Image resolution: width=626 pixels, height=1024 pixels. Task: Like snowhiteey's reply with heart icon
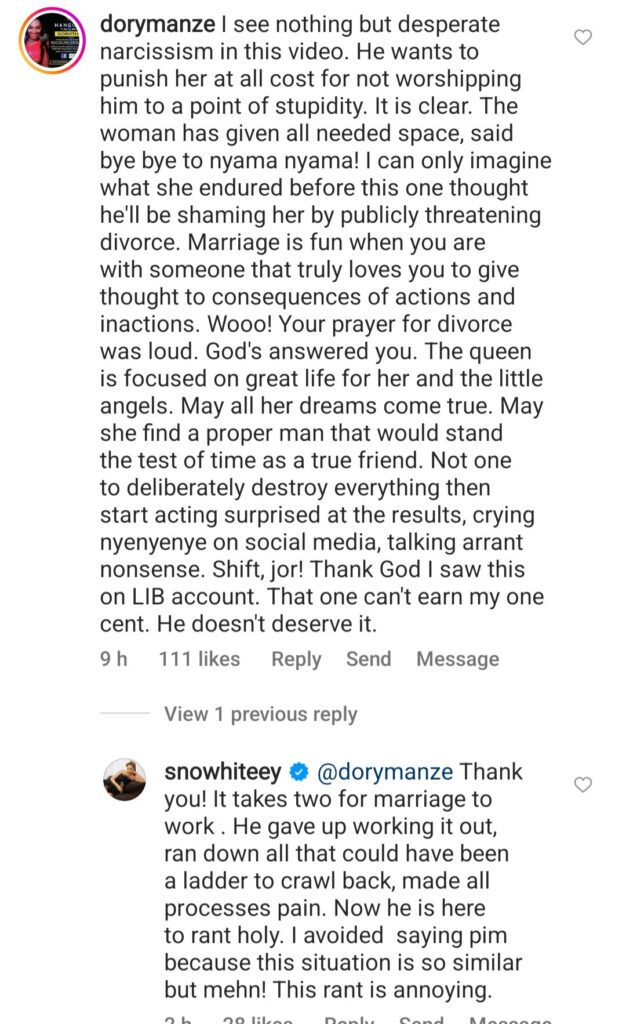(583, 785)
